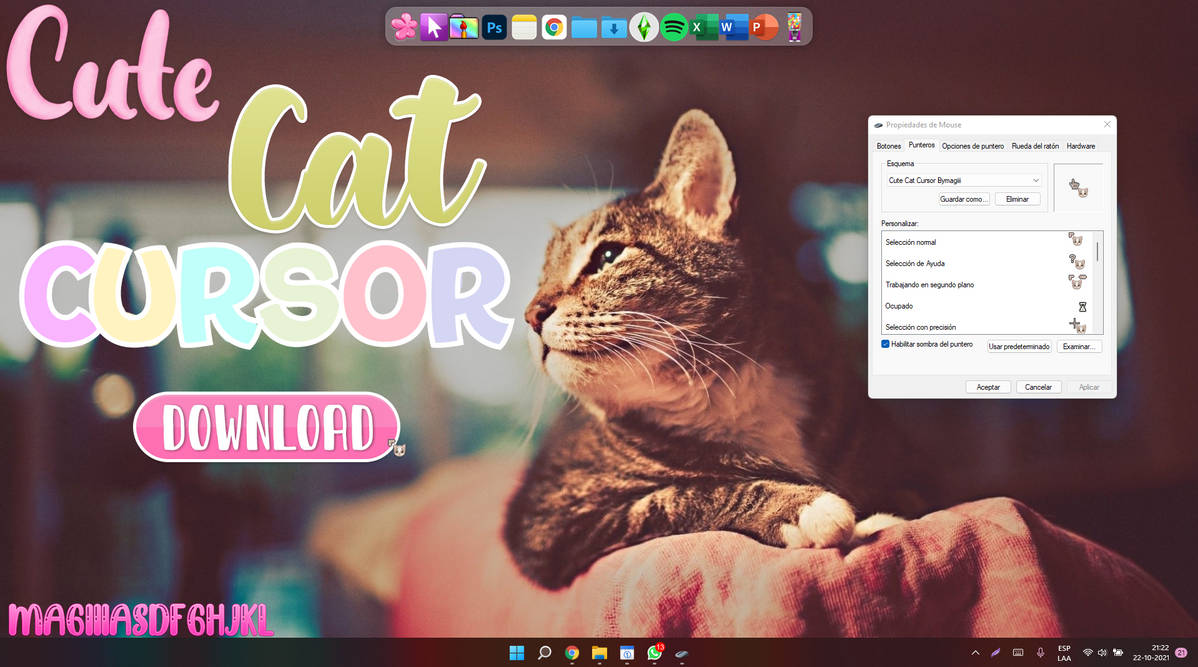Launch Microsoft Word from the dock
1198x667 pixels.
[x=728, y=27]
